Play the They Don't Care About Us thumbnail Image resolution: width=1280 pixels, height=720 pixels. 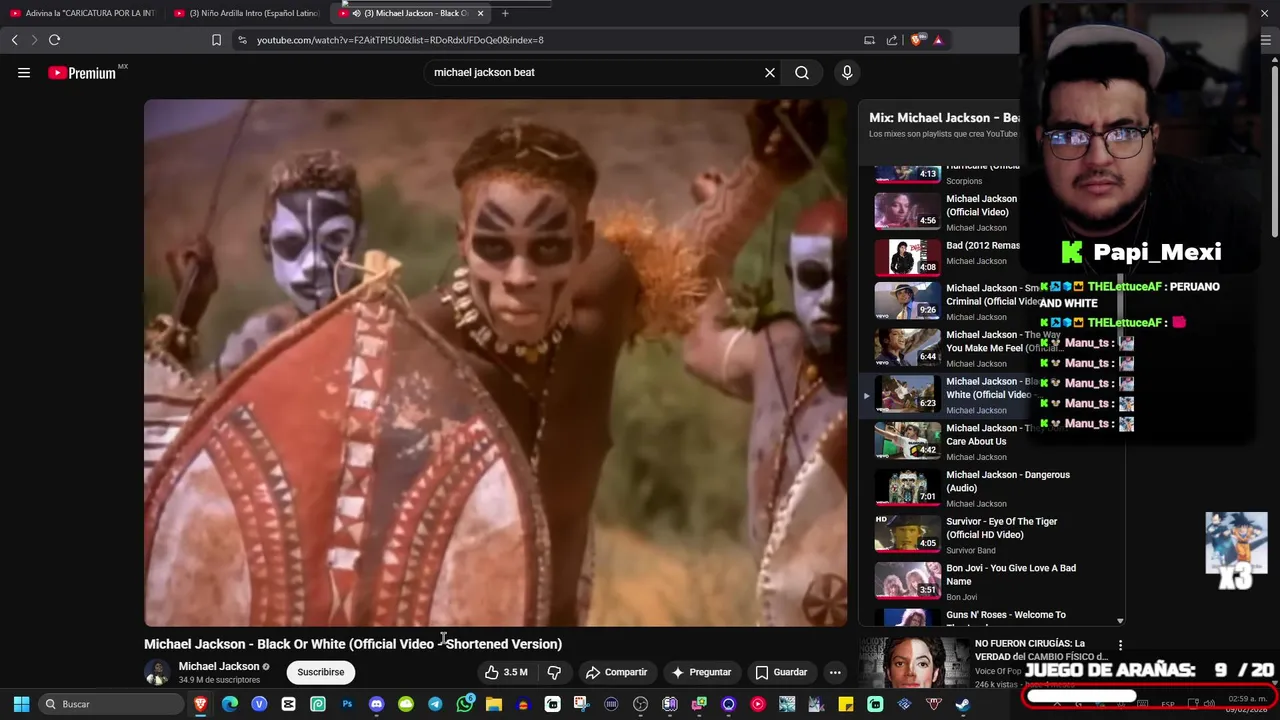coord(908,440)
